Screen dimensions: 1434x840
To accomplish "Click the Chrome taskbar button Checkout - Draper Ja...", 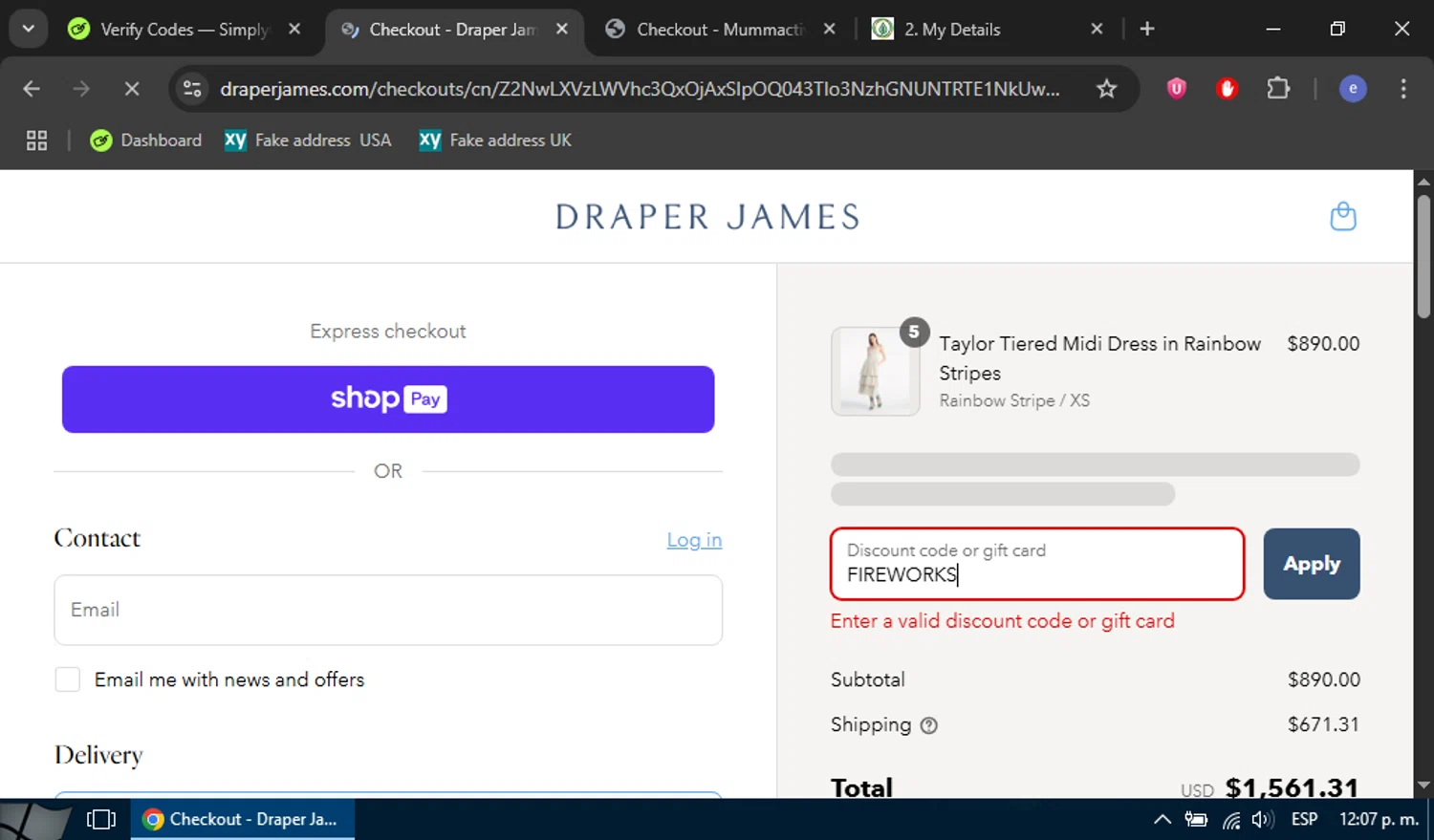I will coord(243,819).
